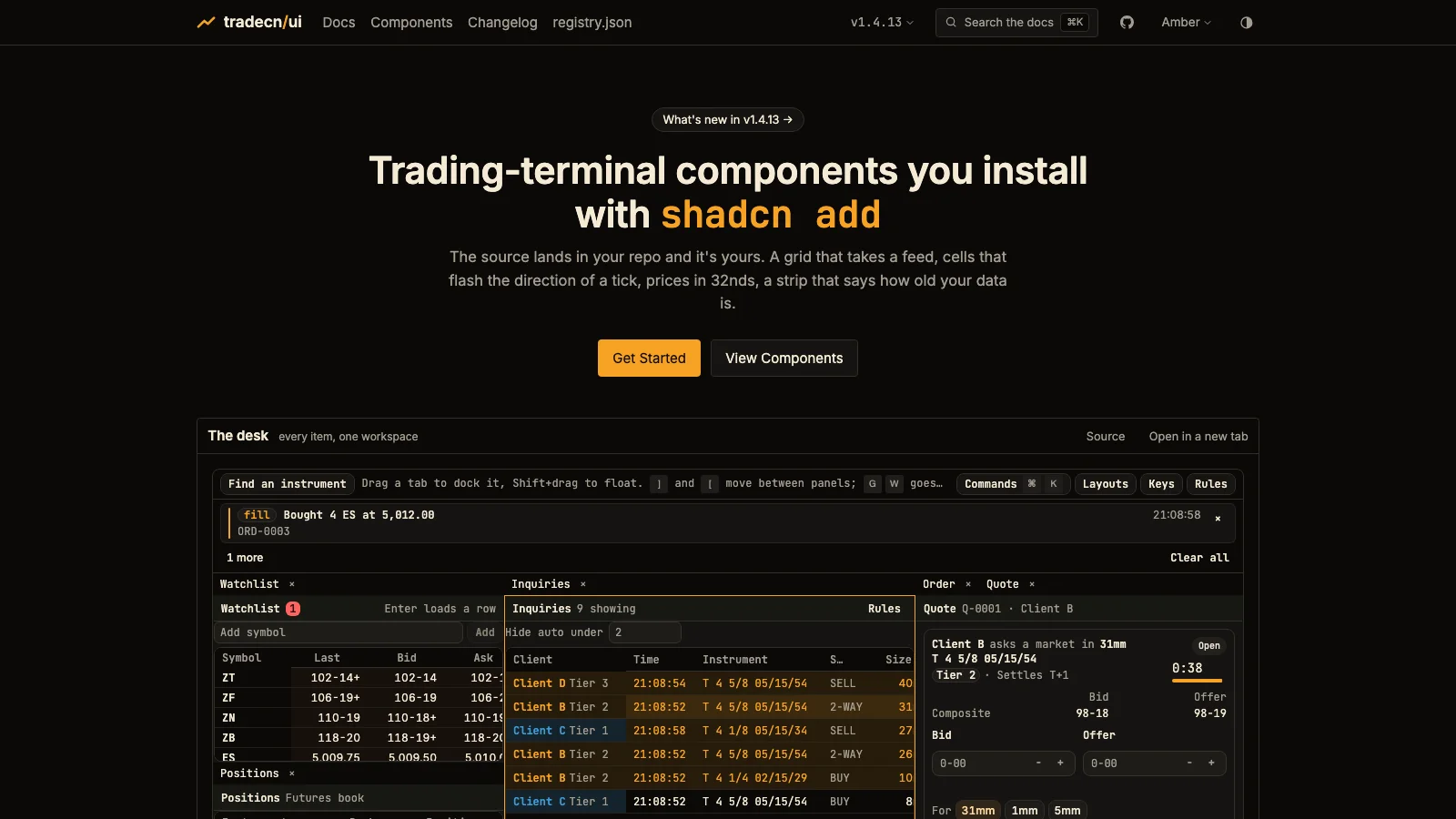Toggle the dark/light theme icon
Image resolution: width=1456 pixels, height=819 pixels.
coord(1246,22)
